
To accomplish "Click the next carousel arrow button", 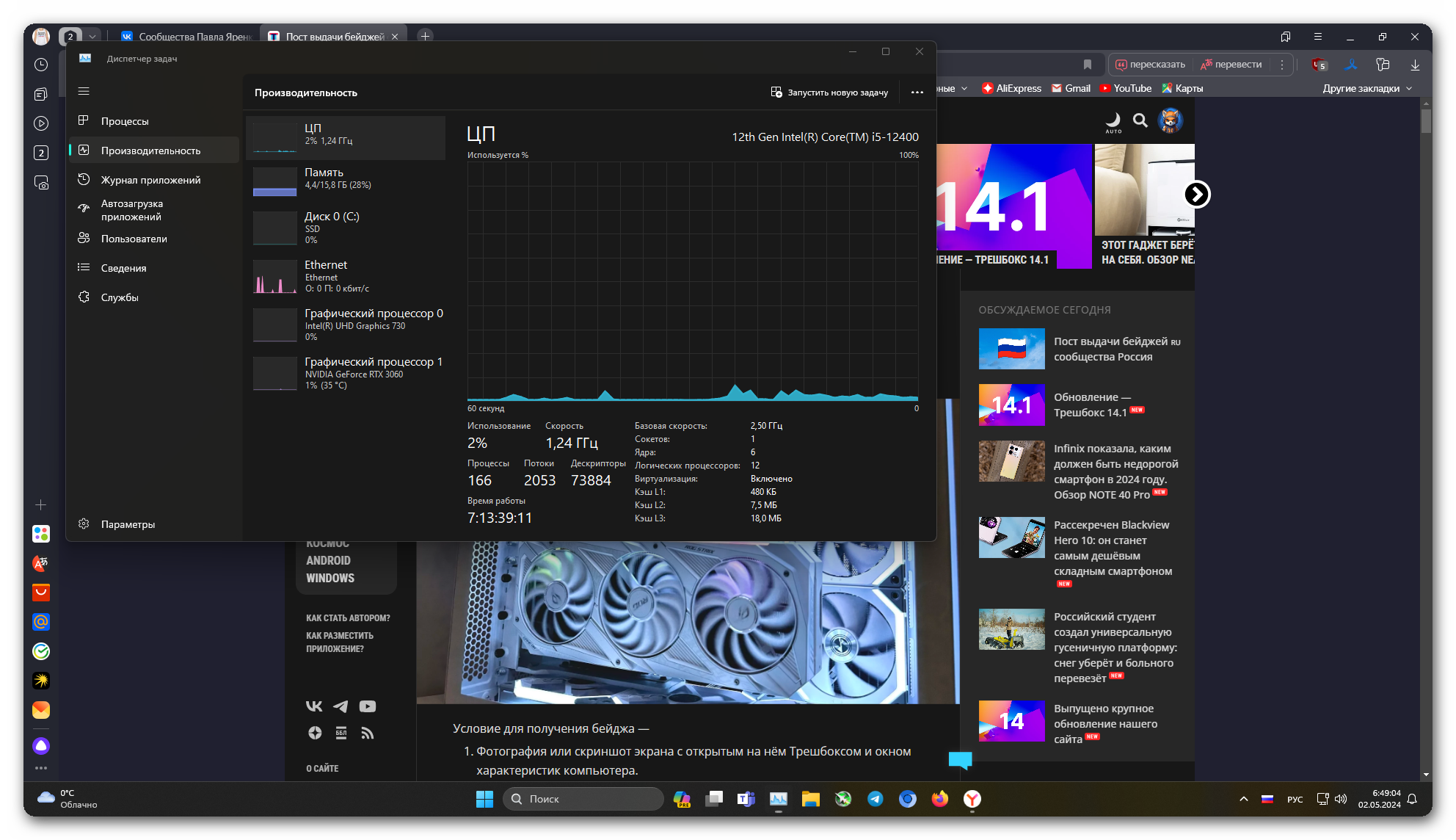I will tap(1197, 195).
